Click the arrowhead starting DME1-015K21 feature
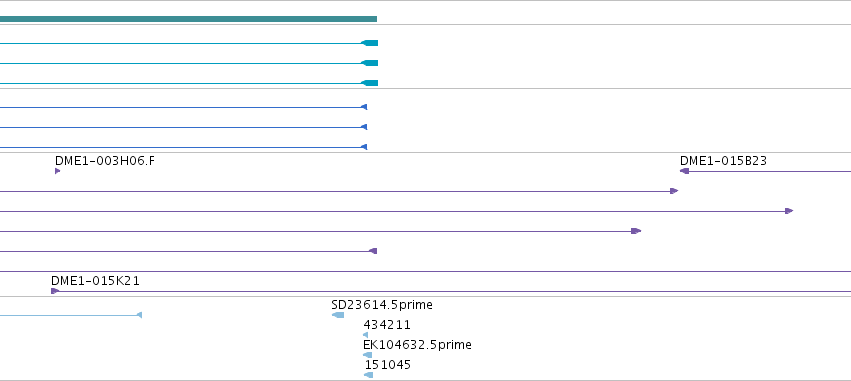Image resolution: width=851 pixels, height=381 pixels. pos(55,291)
